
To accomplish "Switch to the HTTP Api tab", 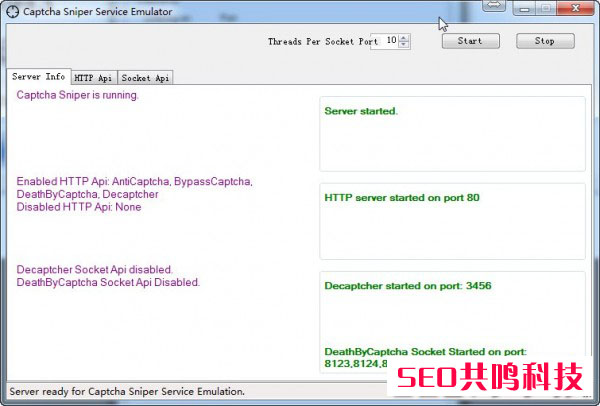I will coord(94,78).
